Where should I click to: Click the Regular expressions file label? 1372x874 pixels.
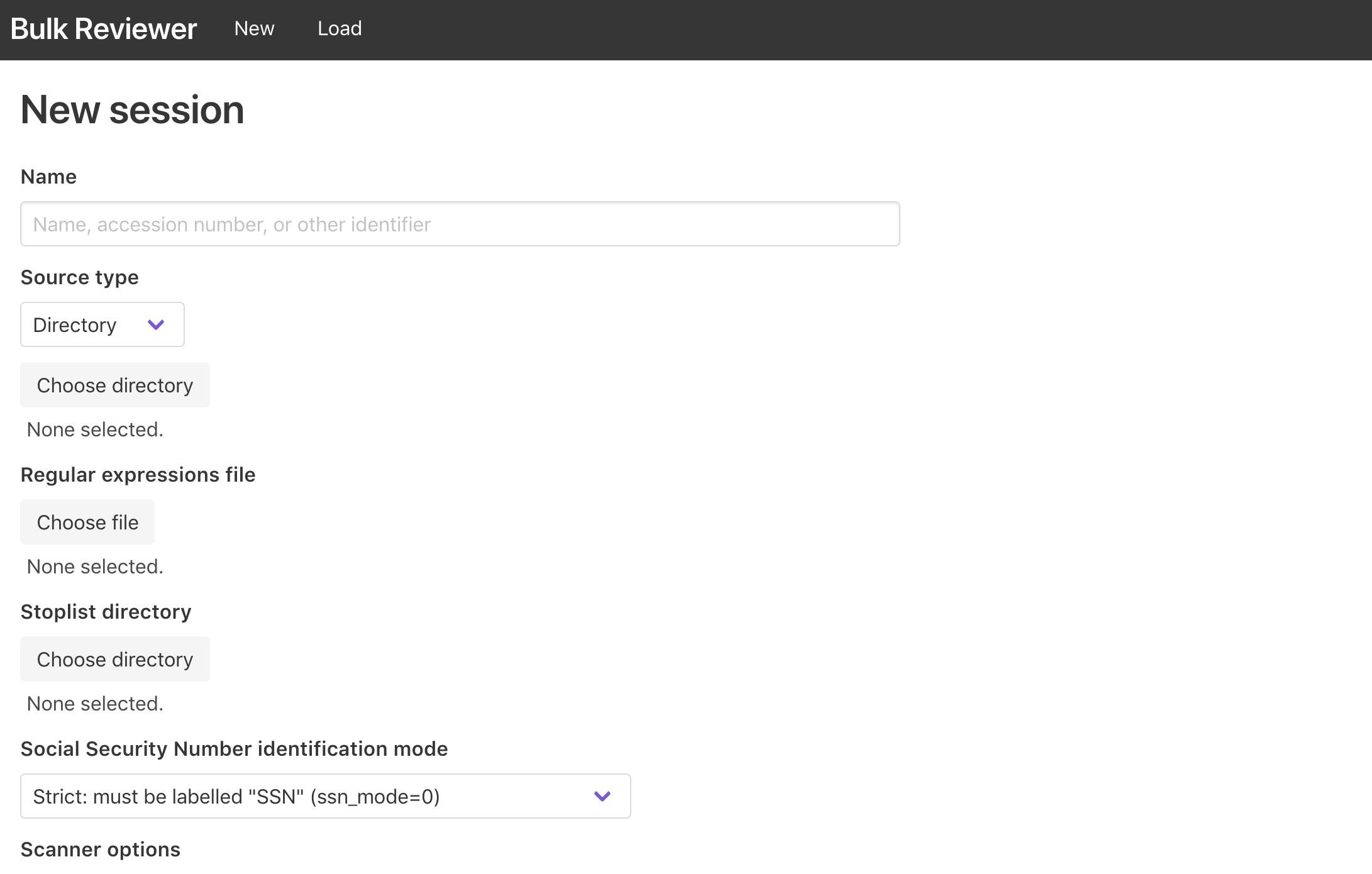click(138, 475)
